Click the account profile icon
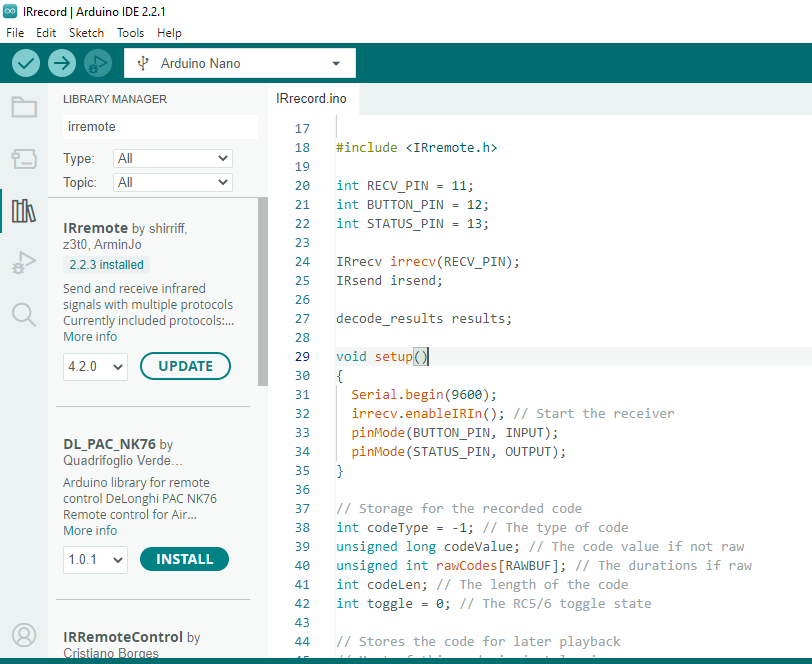 24,635
